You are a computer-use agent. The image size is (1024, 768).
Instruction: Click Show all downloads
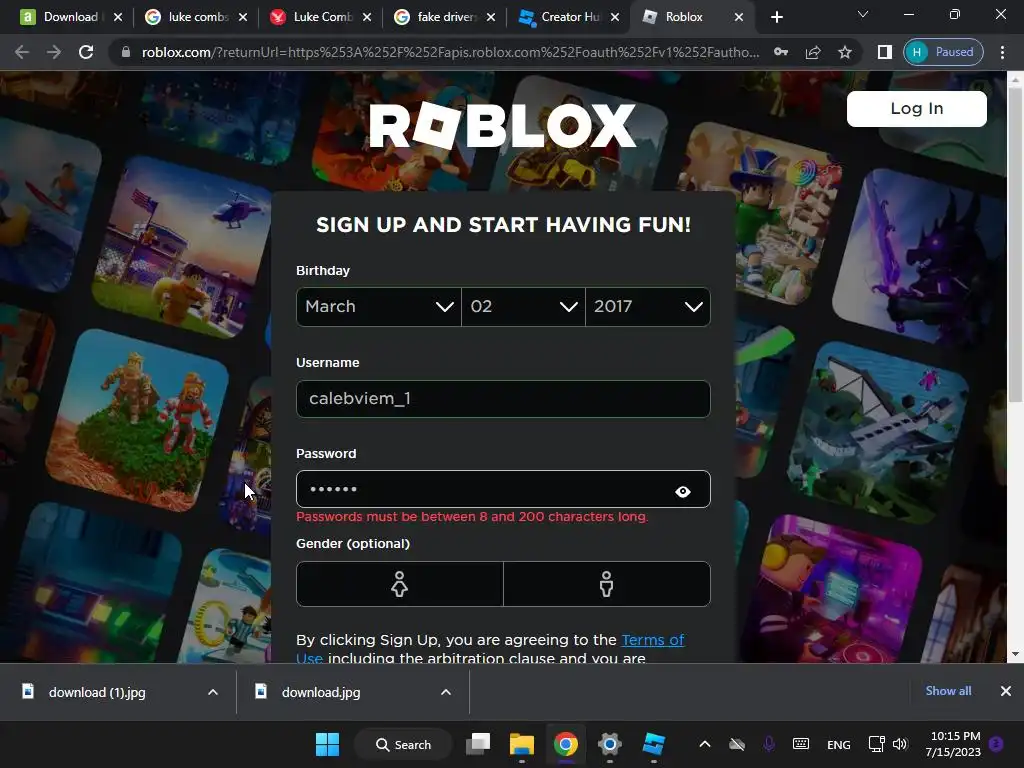948,691
